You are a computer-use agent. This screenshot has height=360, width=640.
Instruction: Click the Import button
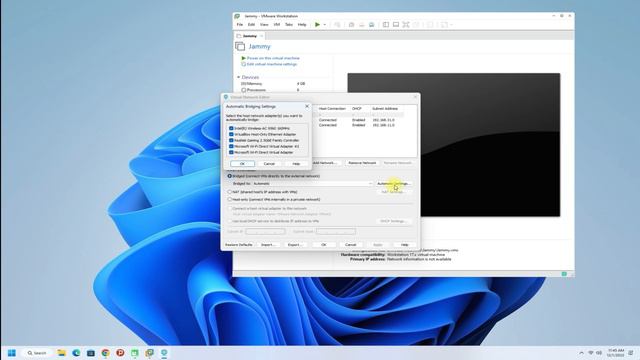268,244
